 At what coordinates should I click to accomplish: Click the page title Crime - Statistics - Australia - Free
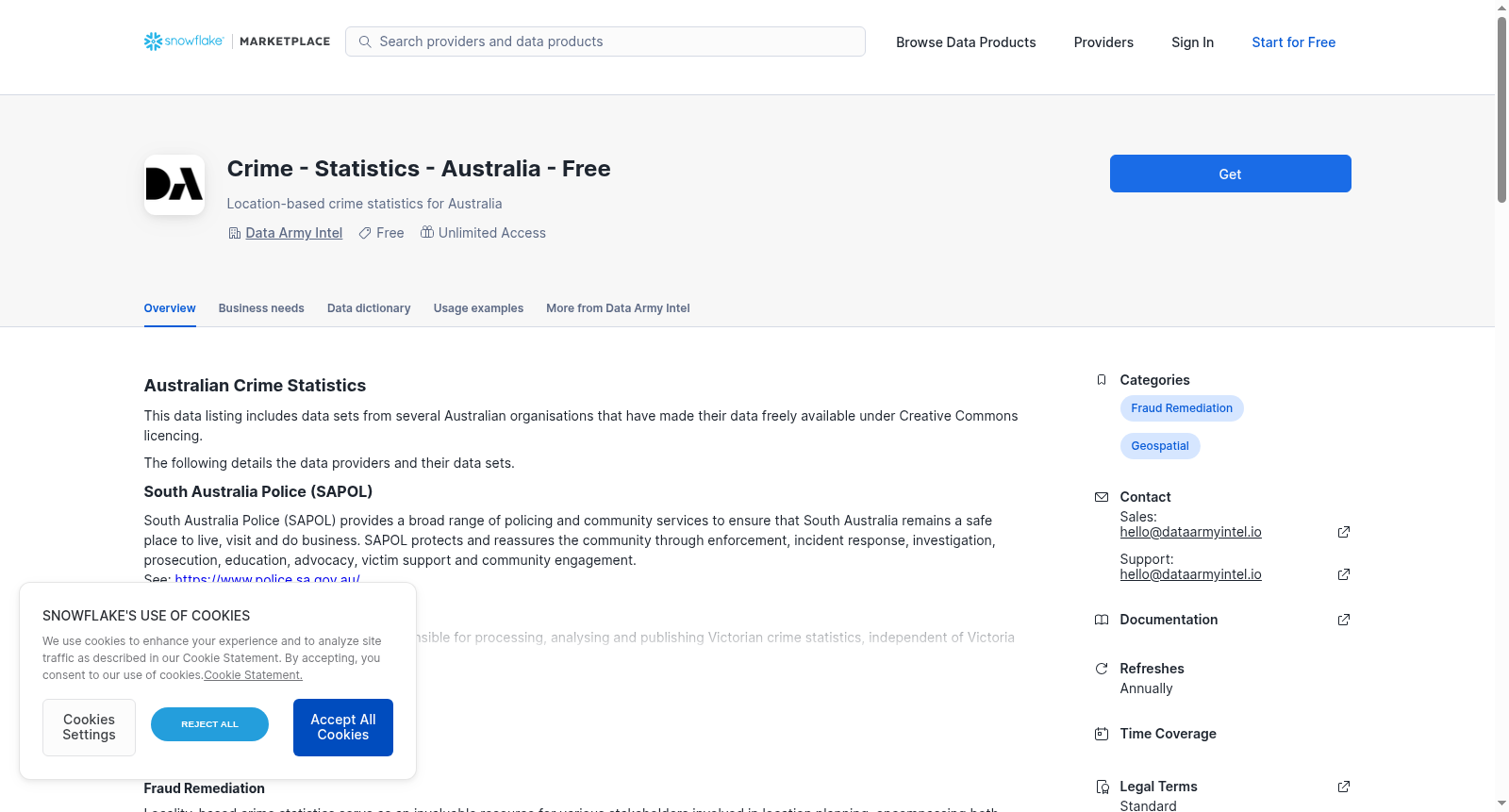(x=419, y=169)
